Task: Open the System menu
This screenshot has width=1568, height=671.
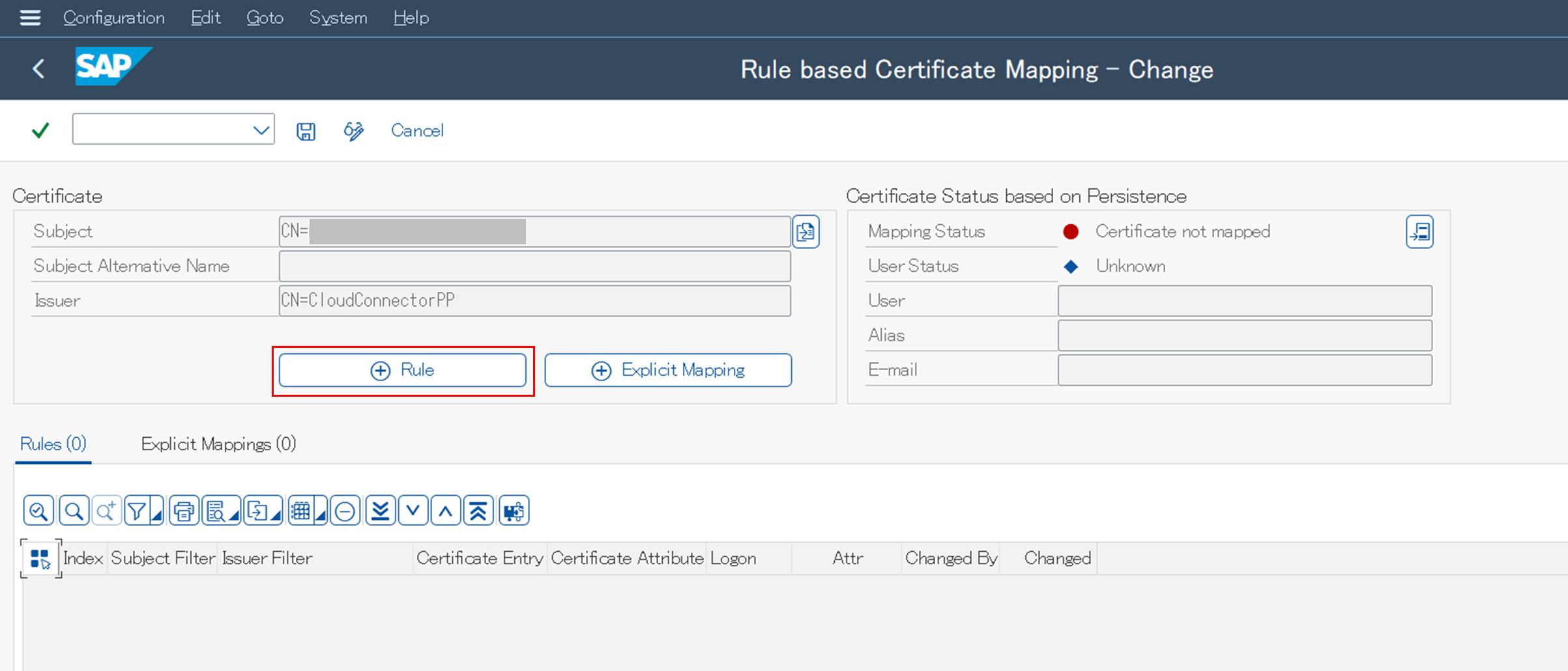Action: pyautogui.click(x=338, y=18)
